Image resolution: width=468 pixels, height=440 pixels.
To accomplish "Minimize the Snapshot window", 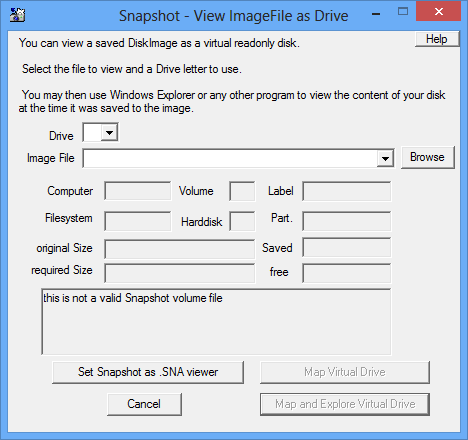I will [x=376, y=14].
